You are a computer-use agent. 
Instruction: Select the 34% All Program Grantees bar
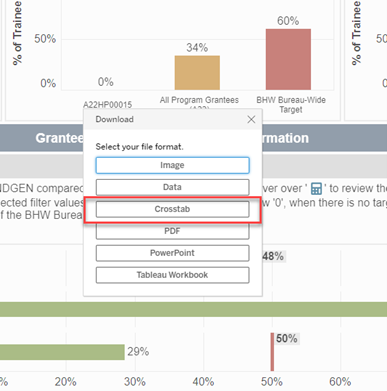197,73
